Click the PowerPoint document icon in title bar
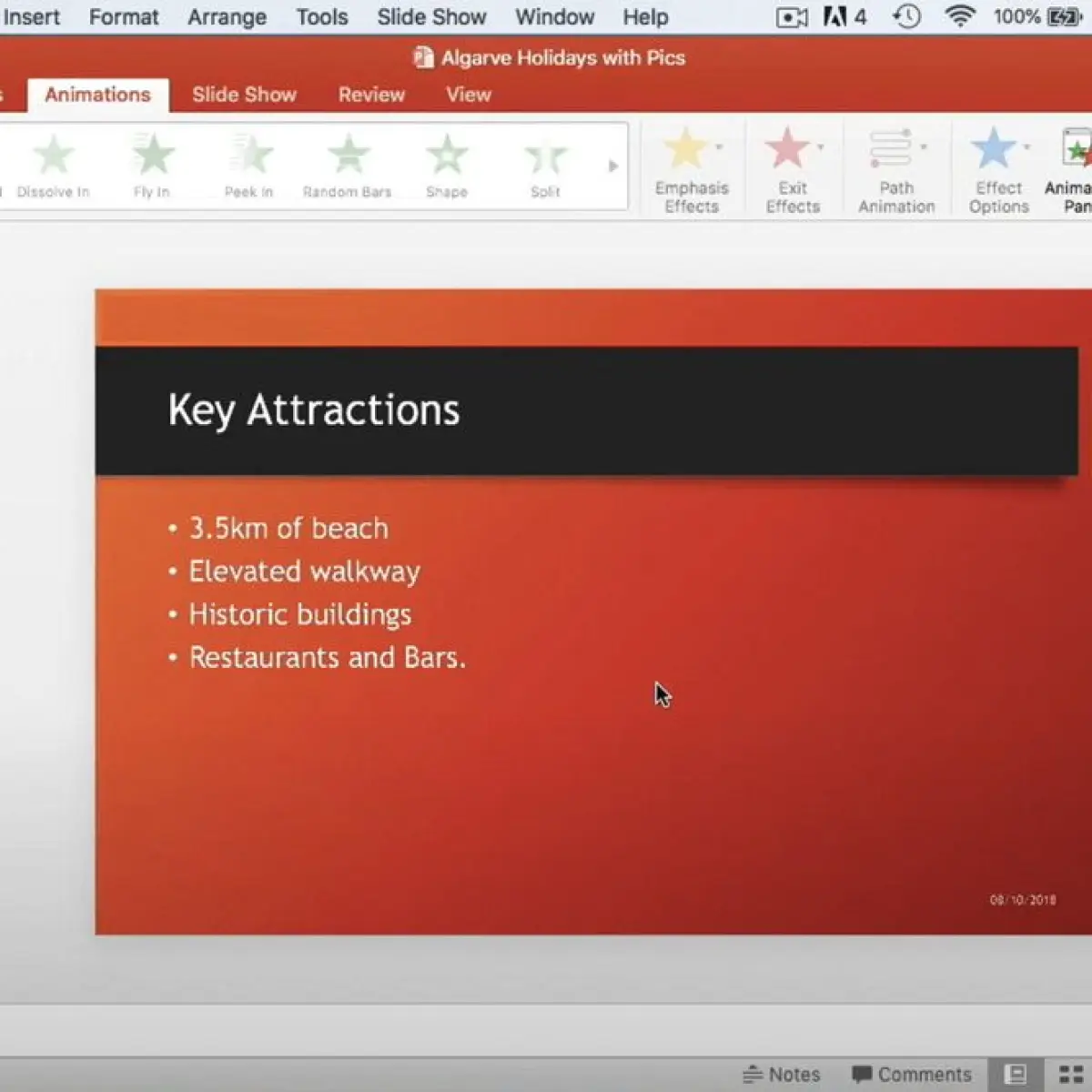The height and width of the screenshot is (1092, 1092). click(423, 57)
